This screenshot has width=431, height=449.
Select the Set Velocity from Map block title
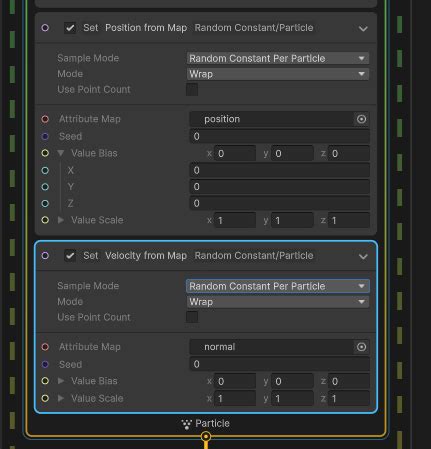coord(135,256)
